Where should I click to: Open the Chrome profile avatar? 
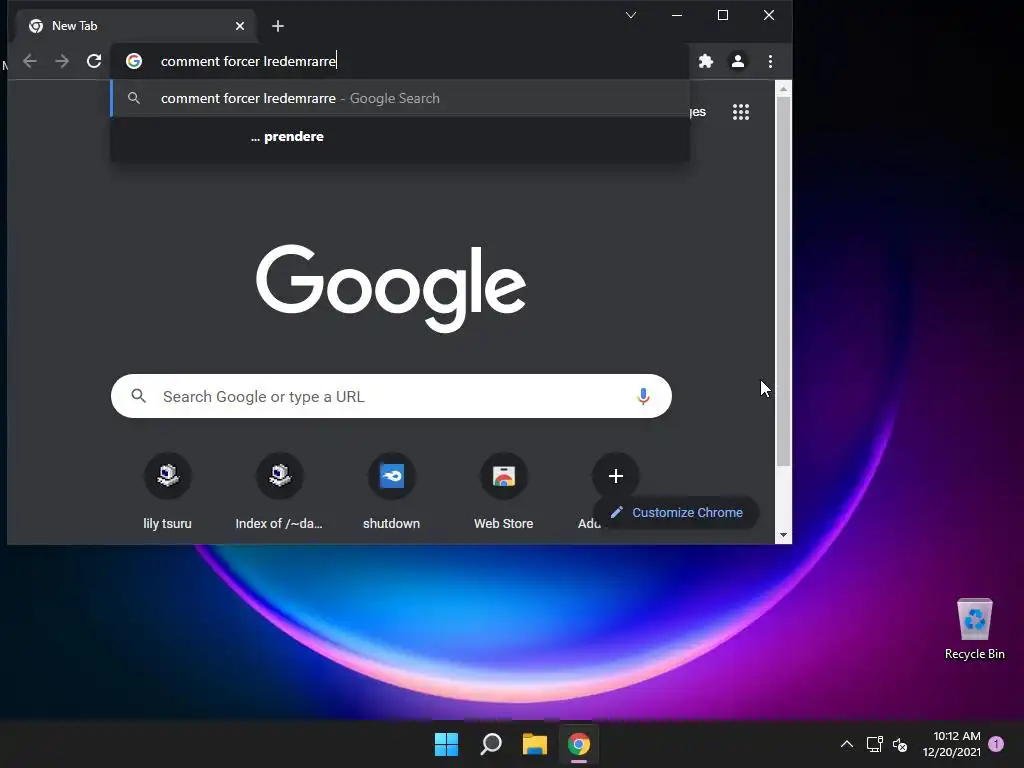[738, 61]
